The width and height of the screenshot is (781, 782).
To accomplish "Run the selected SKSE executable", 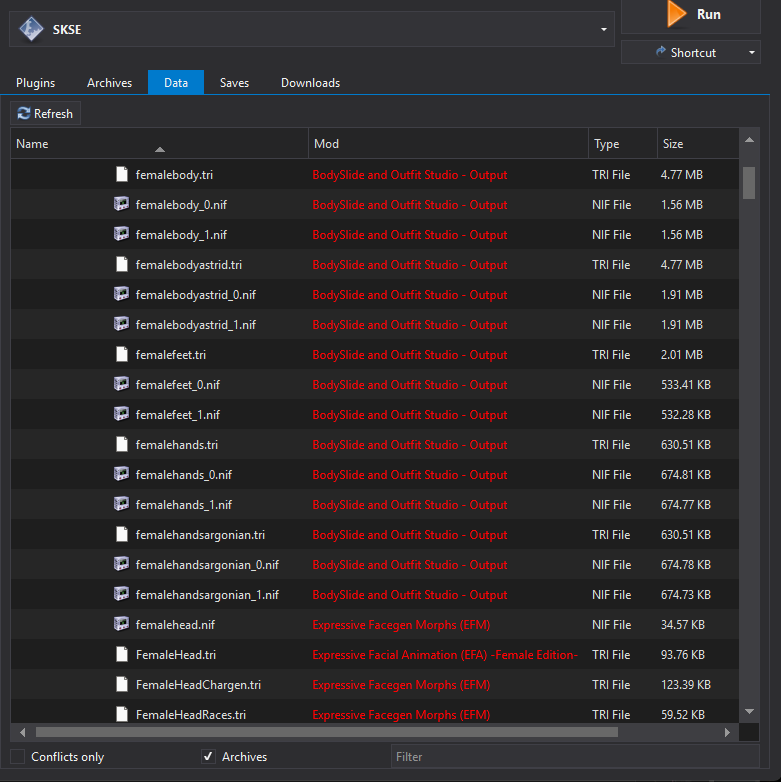I will 691,15.
